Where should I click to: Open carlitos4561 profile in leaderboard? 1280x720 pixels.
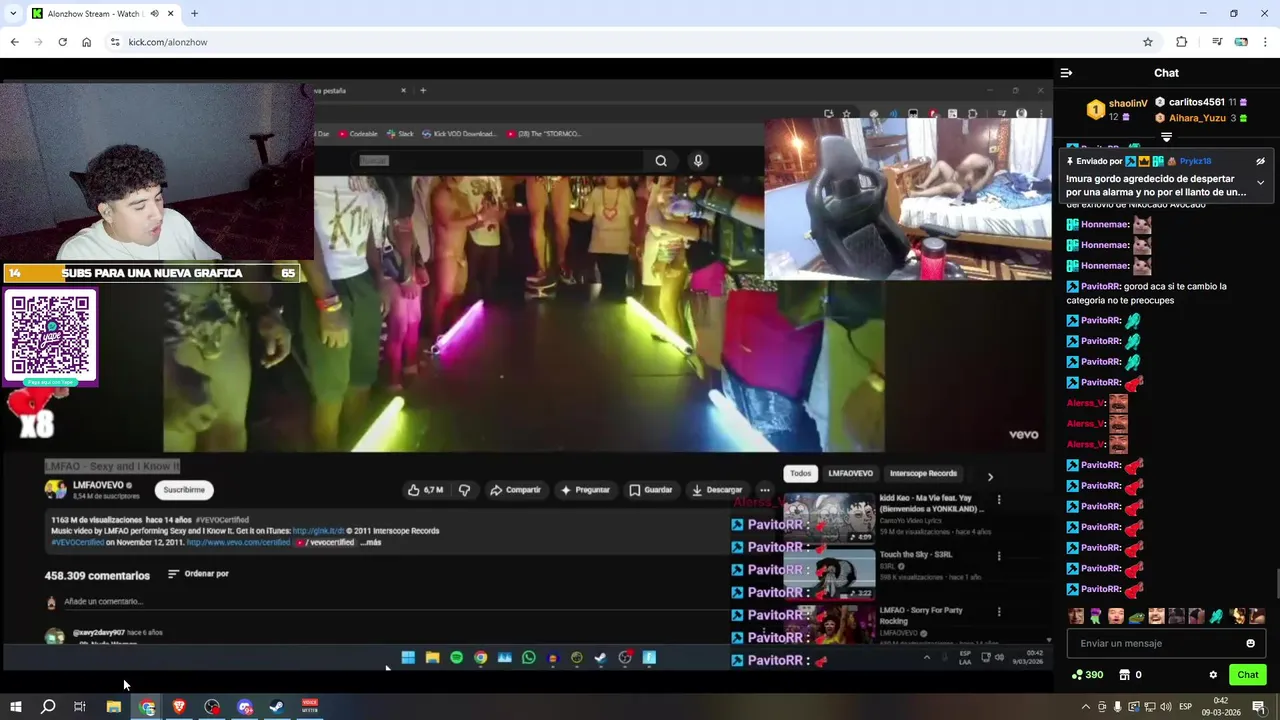click(1197, 102)
